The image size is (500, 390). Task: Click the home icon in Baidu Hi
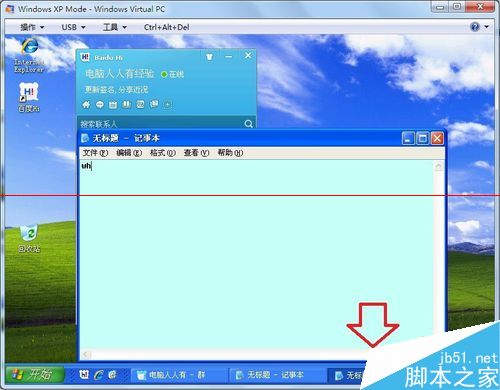[86, 105]
